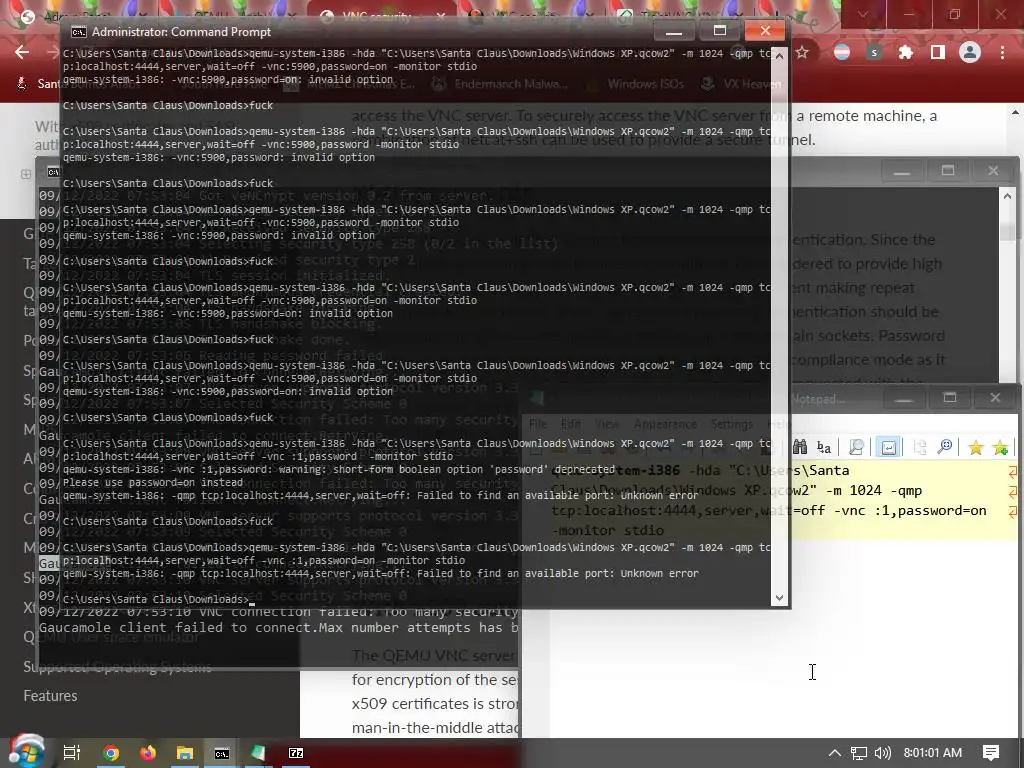1024x768 pixels.
Task: Open the Chrome Extensions puzzle icon
Action: pyautogui.click(x=906, y=52)
